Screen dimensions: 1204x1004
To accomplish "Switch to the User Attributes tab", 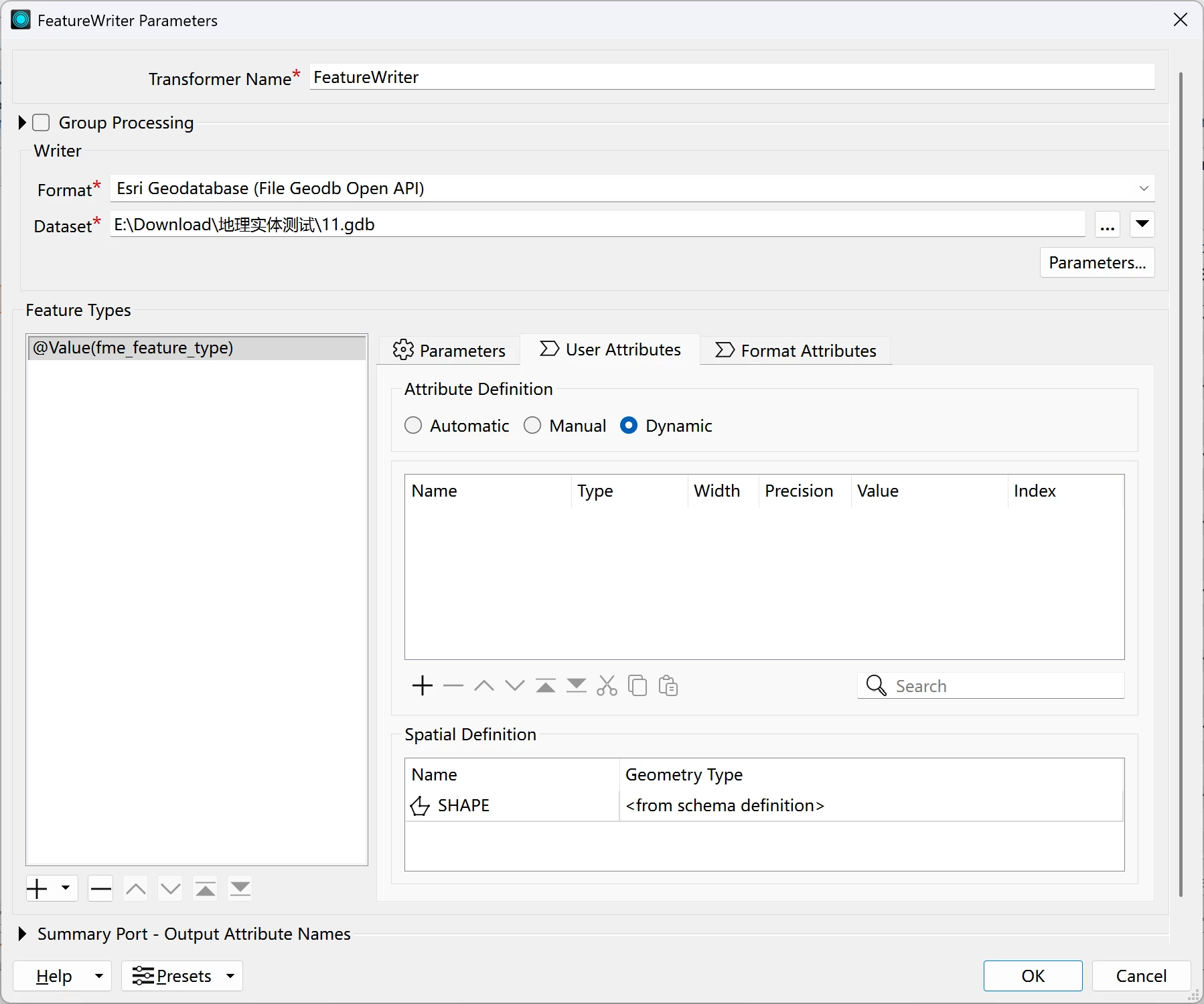I will pyautogui.click(x=610, y=350).
